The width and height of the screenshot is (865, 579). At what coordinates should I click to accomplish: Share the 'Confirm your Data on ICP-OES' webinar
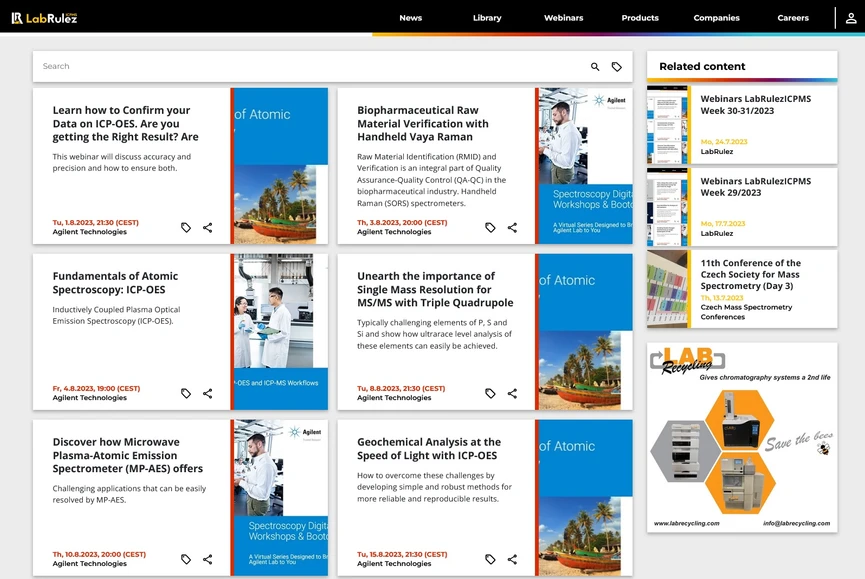click(207, 227)
